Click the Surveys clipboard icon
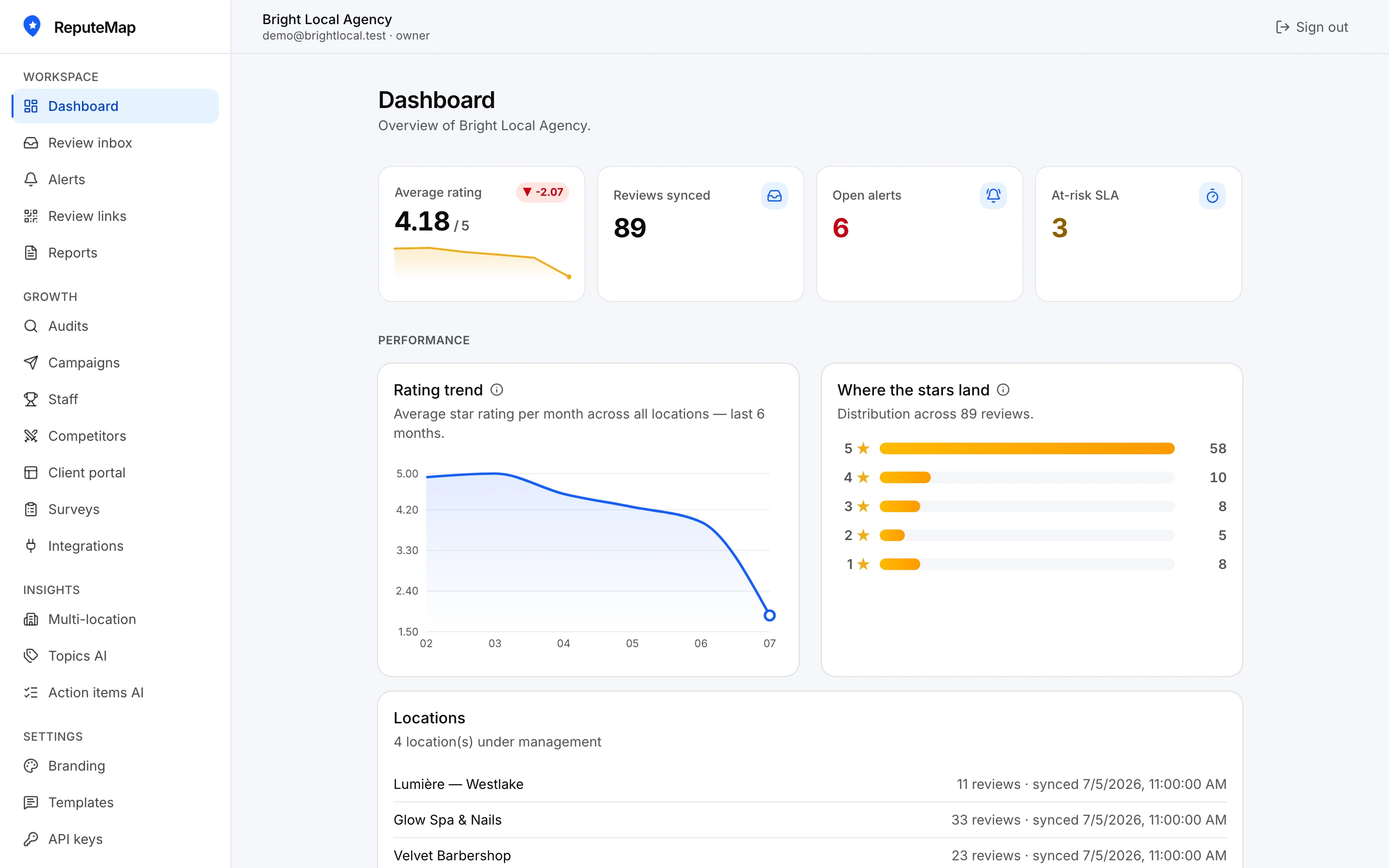The image size is (1389, 868). (x=31, y=510)
